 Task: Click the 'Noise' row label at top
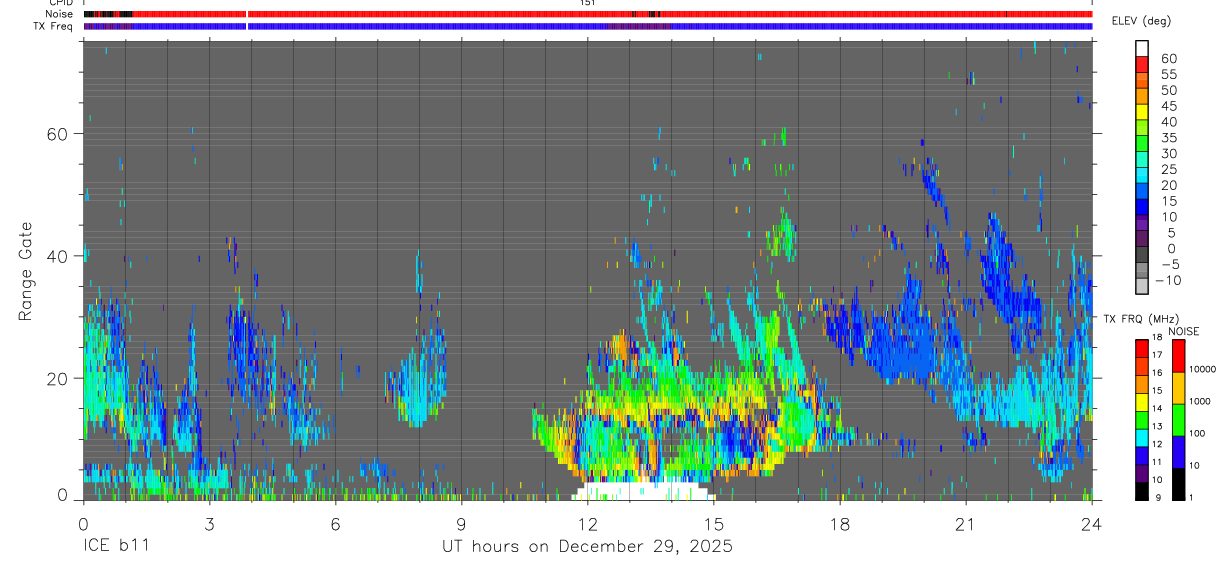(x=59, y=15)
